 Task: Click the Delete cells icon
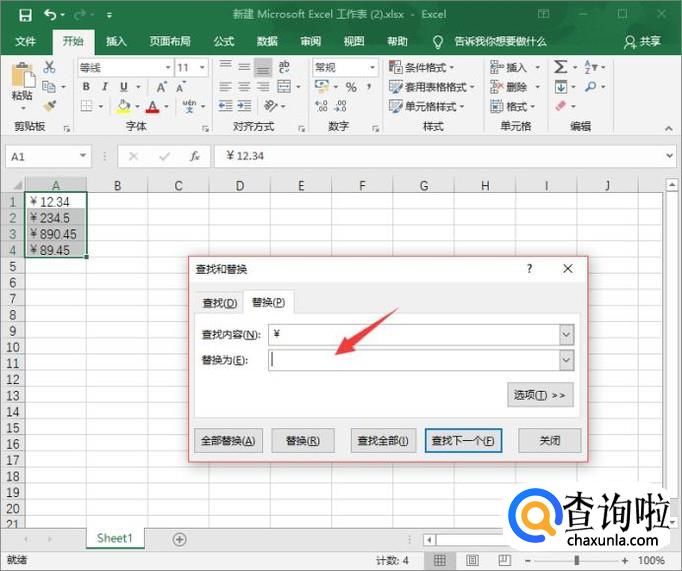496,87
